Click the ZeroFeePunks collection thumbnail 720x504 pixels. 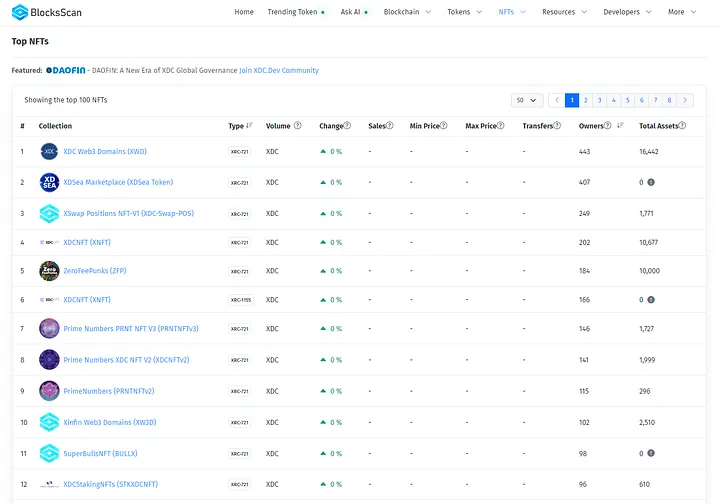49,271
